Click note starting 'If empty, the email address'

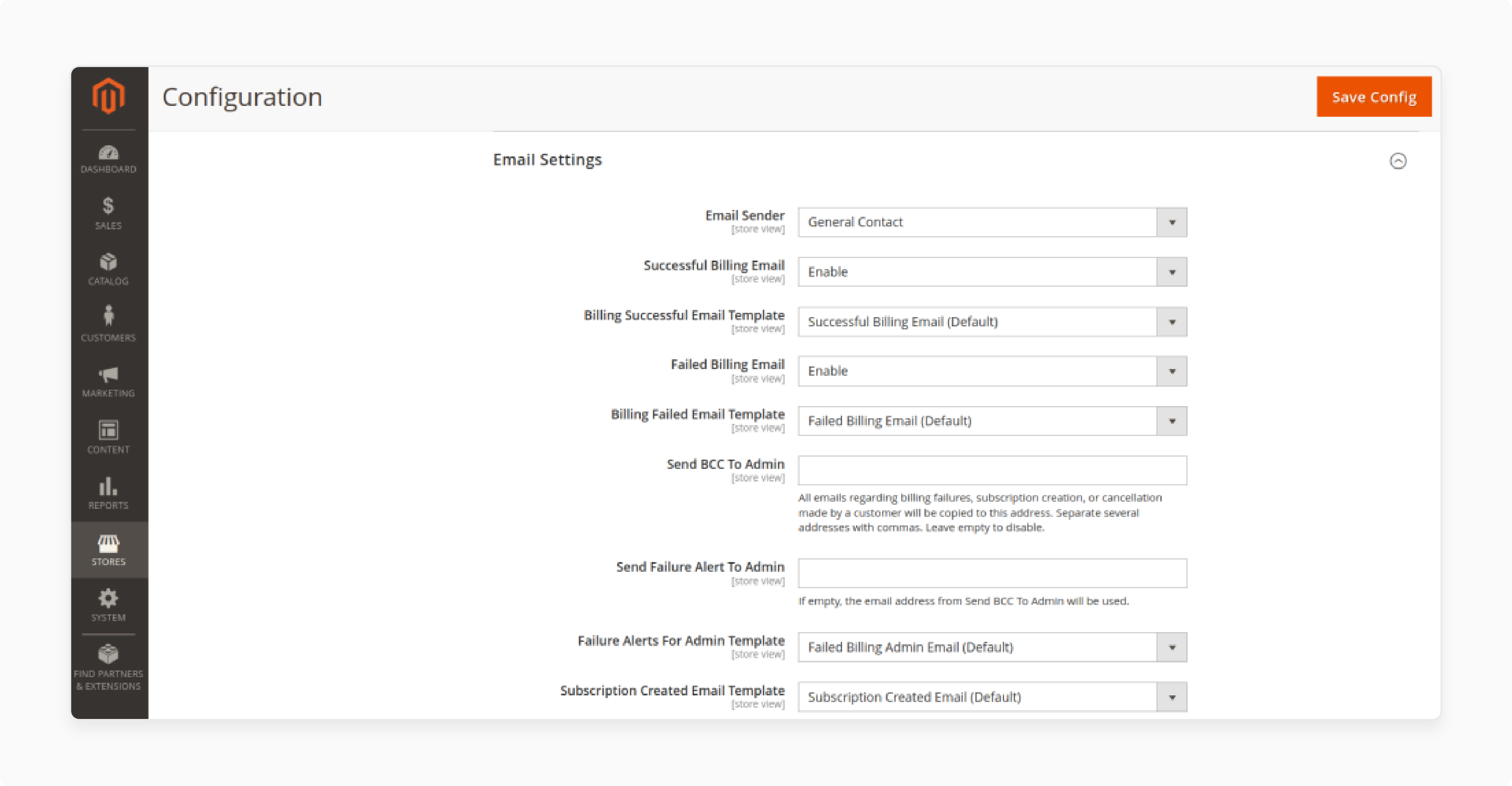point(963,601)
